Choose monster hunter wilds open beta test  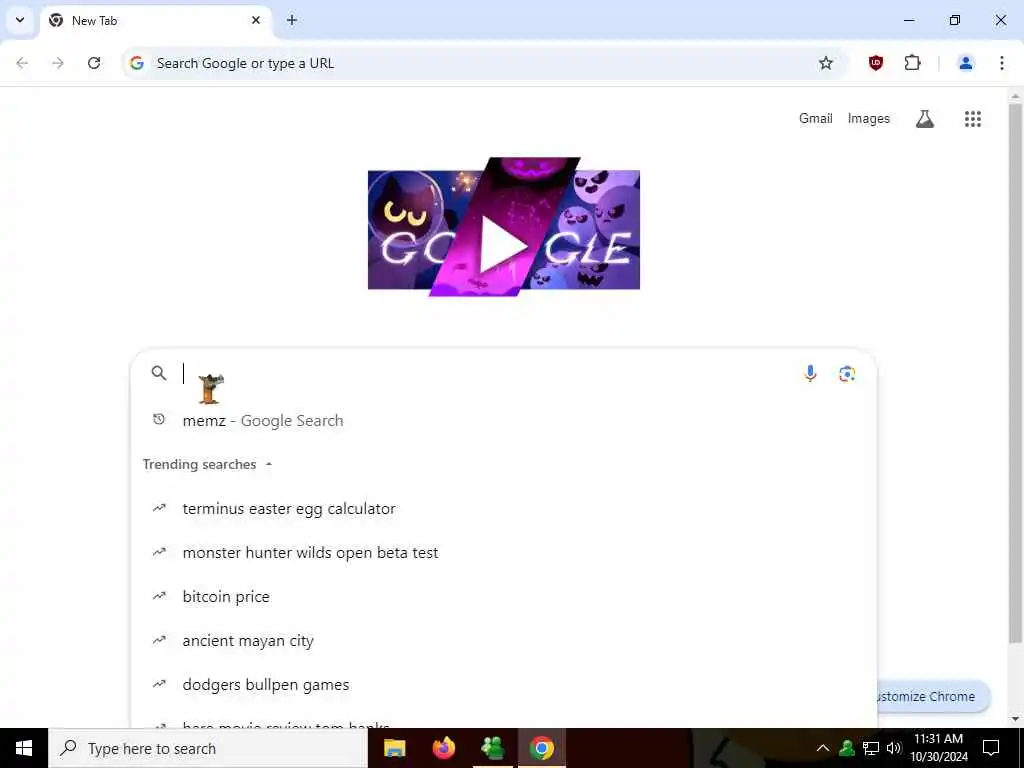tap(504, 552)
